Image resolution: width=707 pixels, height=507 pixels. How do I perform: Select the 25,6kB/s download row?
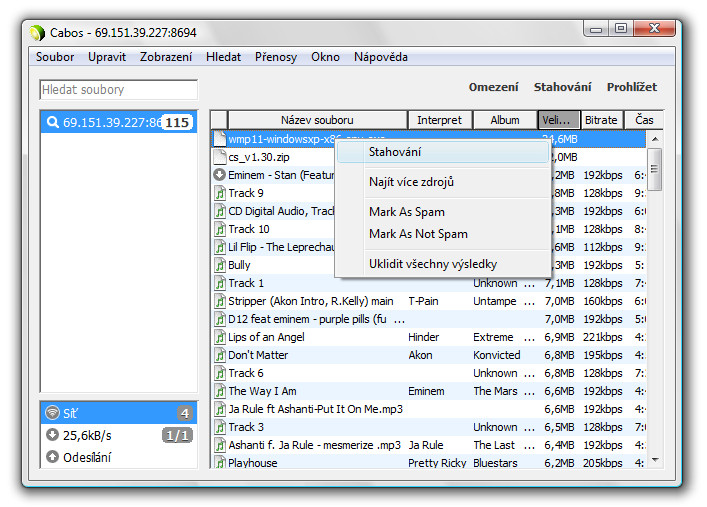click(x=119, y=435)
